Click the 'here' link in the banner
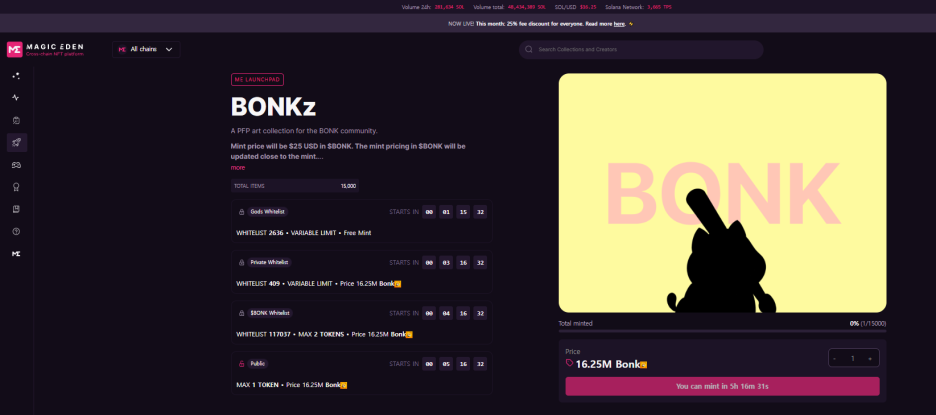This screenshot has width=936, height=415. (619, 24)
